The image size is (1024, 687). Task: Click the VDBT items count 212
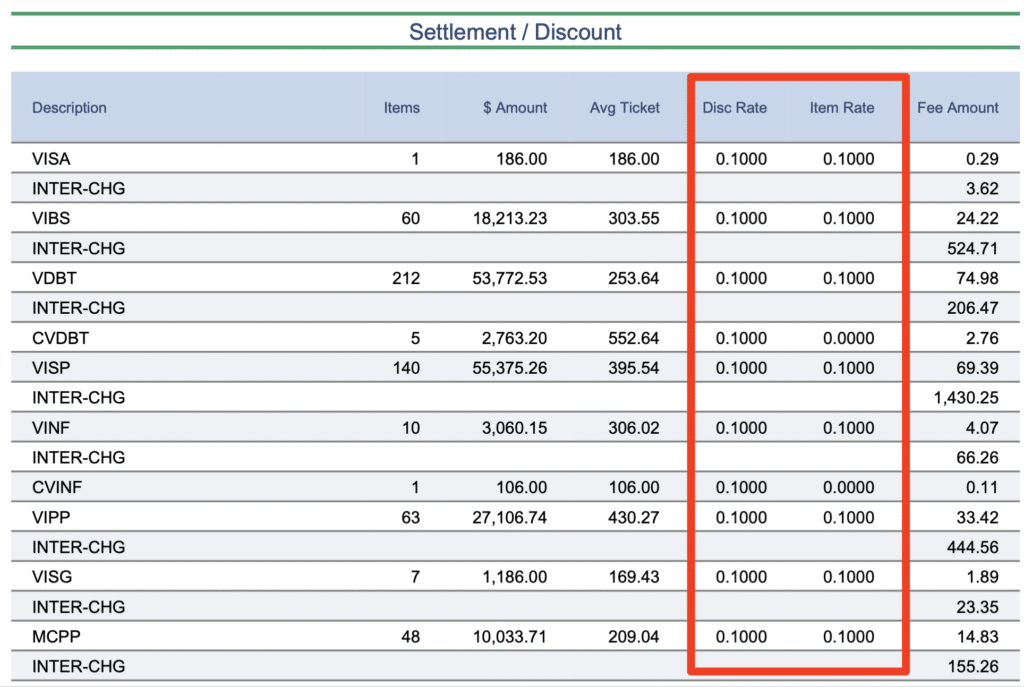click(x=406, y=279)
